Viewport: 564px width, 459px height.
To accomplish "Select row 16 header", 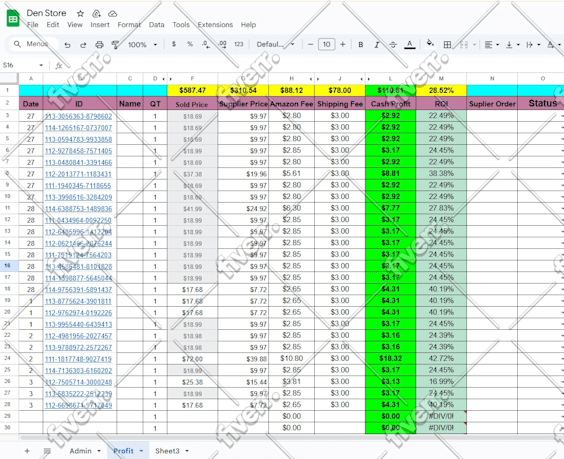I will click(8, 266).
